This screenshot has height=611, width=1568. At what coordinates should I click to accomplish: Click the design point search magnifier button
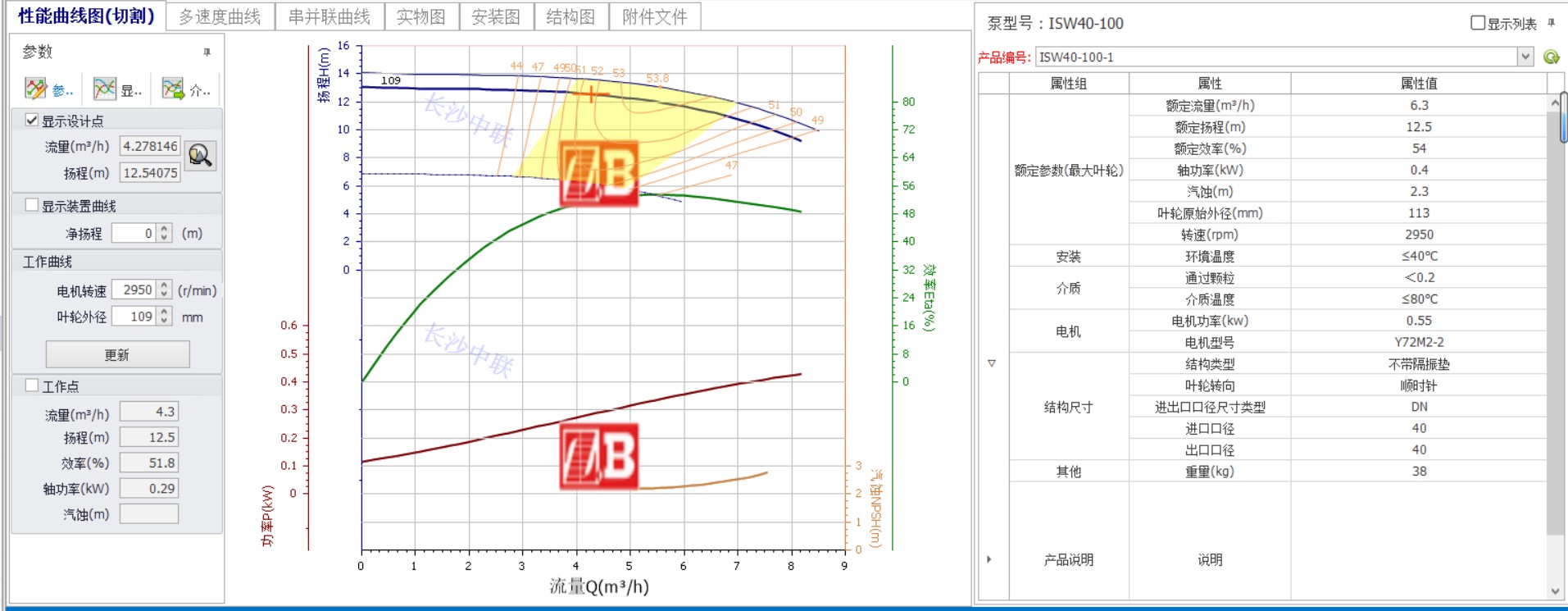[201, 155]
